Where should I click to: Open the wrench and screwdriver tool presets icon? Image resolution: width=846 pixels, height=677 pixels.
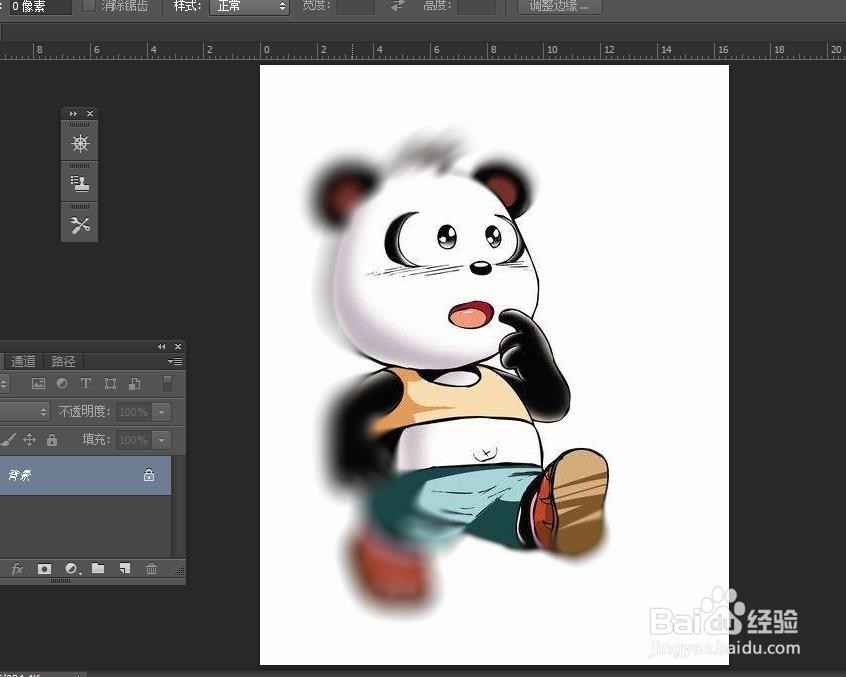pyautogui.click(x=80, y=225)
